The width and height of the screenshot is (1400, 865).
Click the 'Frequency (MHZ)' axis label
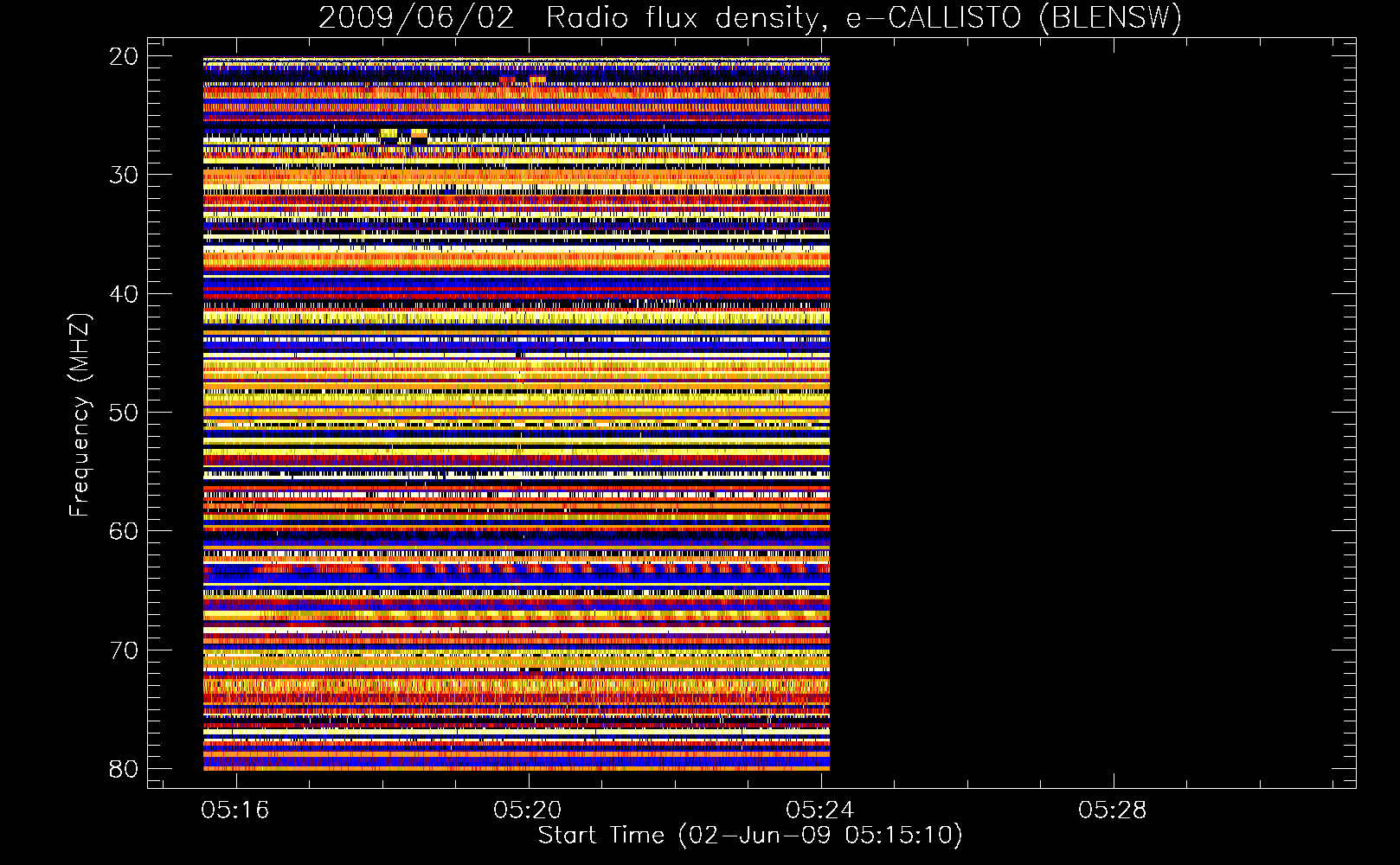pyautogui.click(x=80, y=415)
